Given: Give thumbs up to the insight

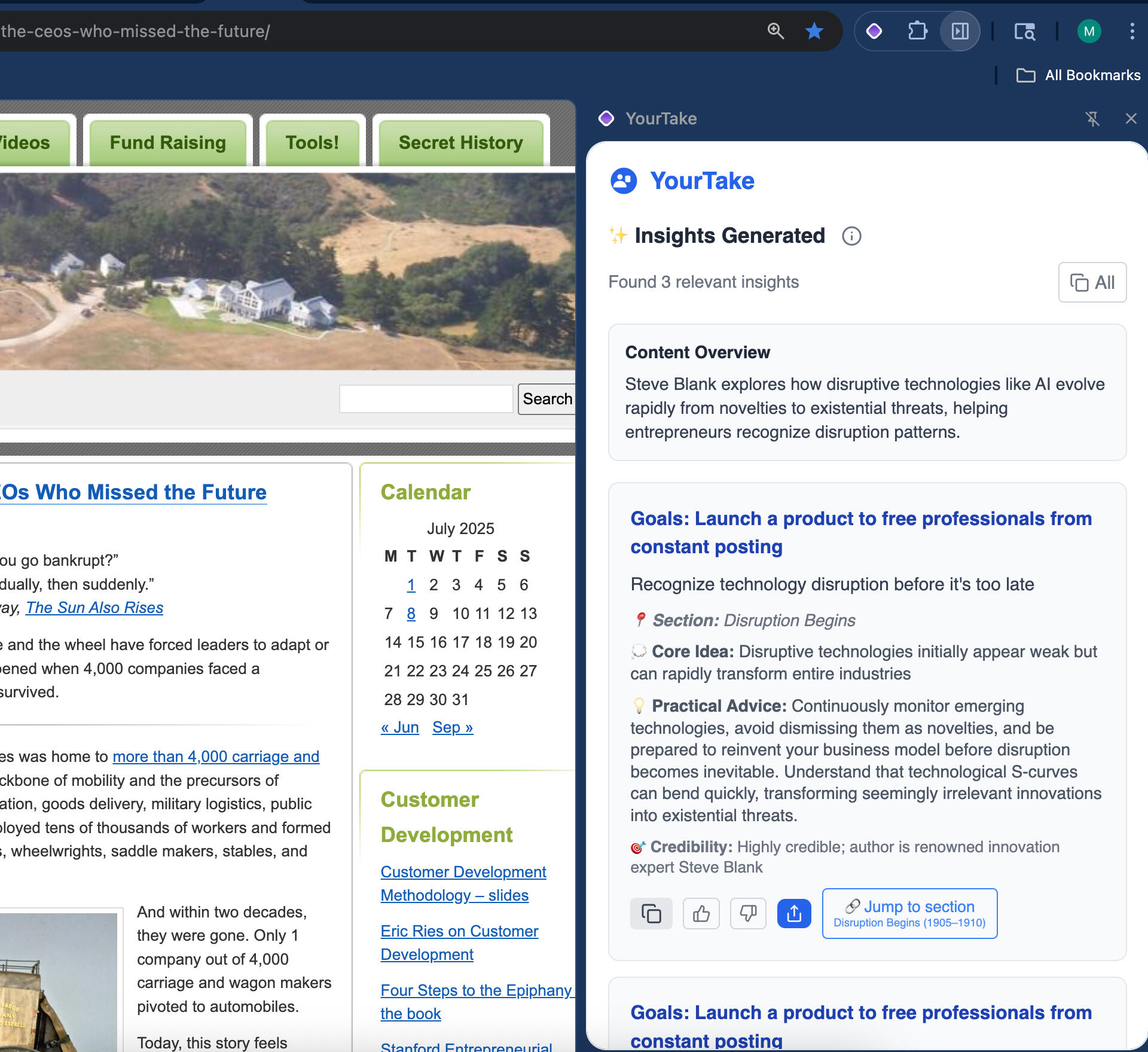Looking at the screenshot, I should pyautogui.click(x=701, y=914).
